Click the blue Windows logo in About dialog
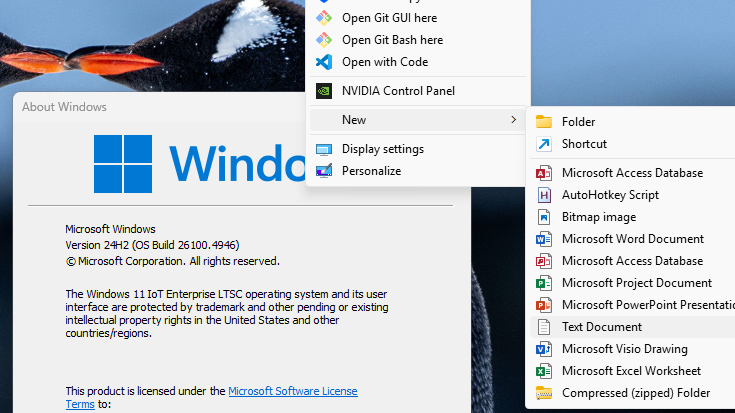The height and width of the screenshot is (413, 735). click(x=123, y=164)
